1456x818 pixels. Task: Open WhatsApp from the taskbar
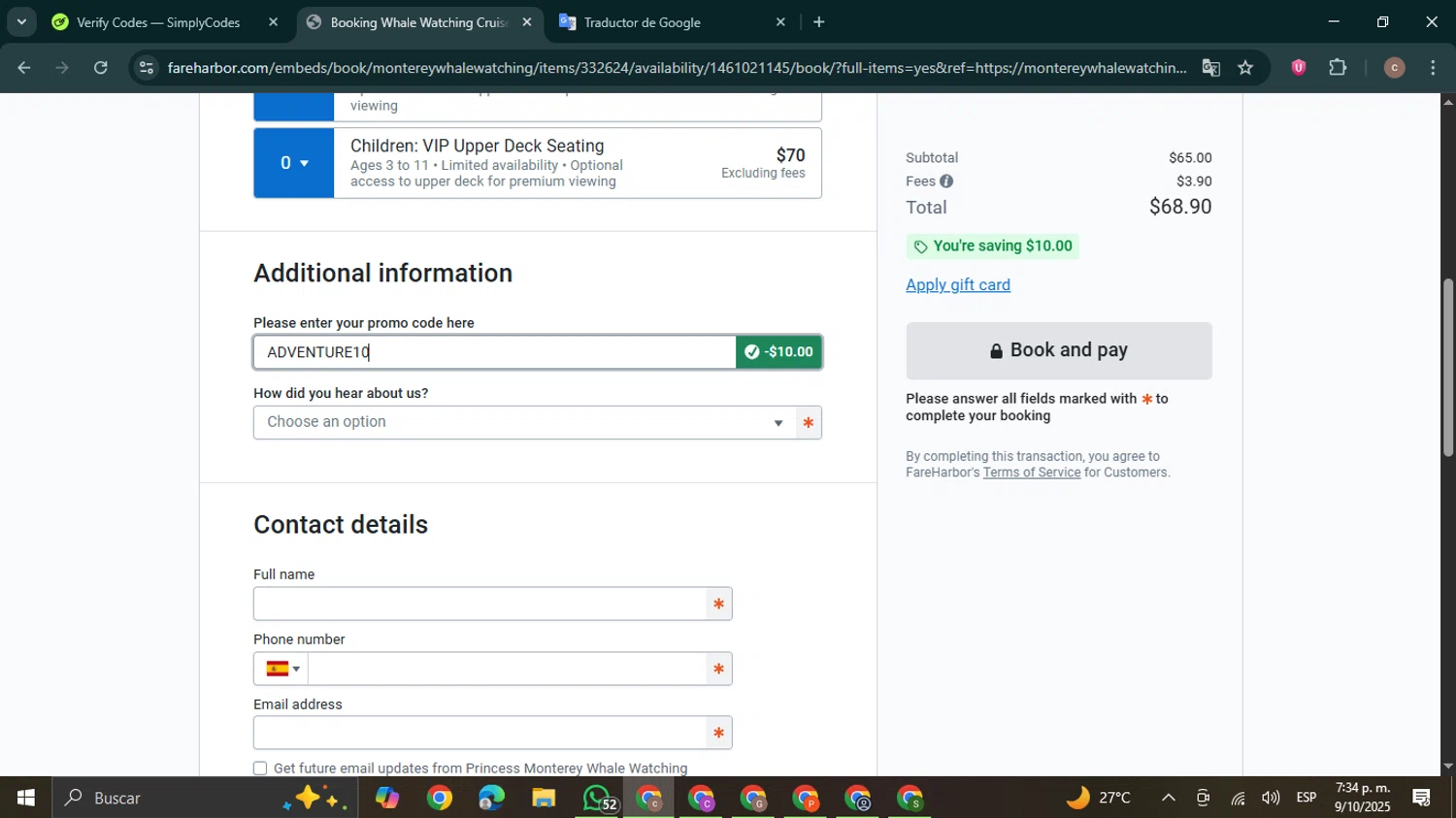(x=597, y=798)
